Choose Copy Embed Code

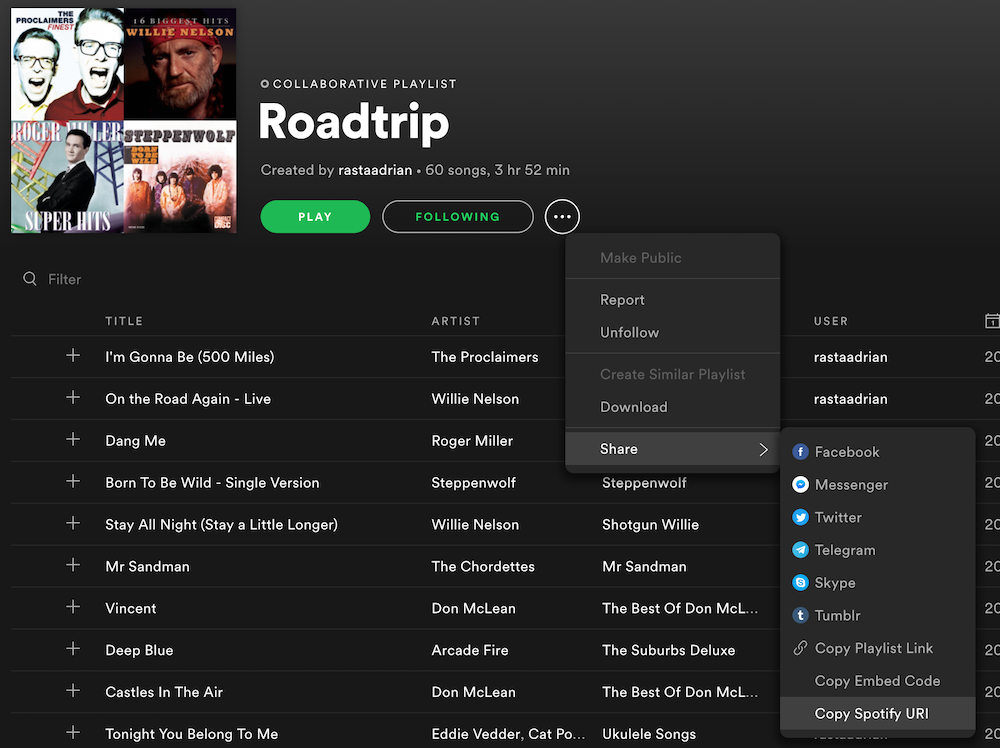878,681
